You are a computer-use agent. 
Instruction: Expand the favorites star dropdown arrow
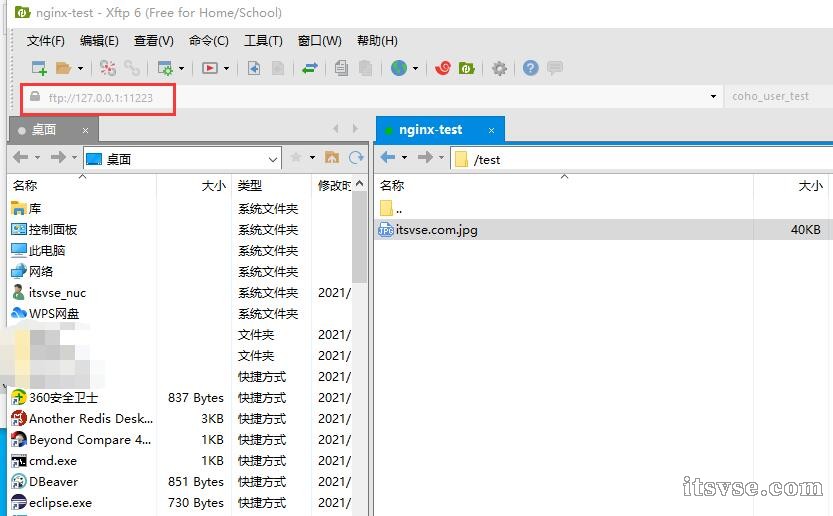[x=312, y=158]
